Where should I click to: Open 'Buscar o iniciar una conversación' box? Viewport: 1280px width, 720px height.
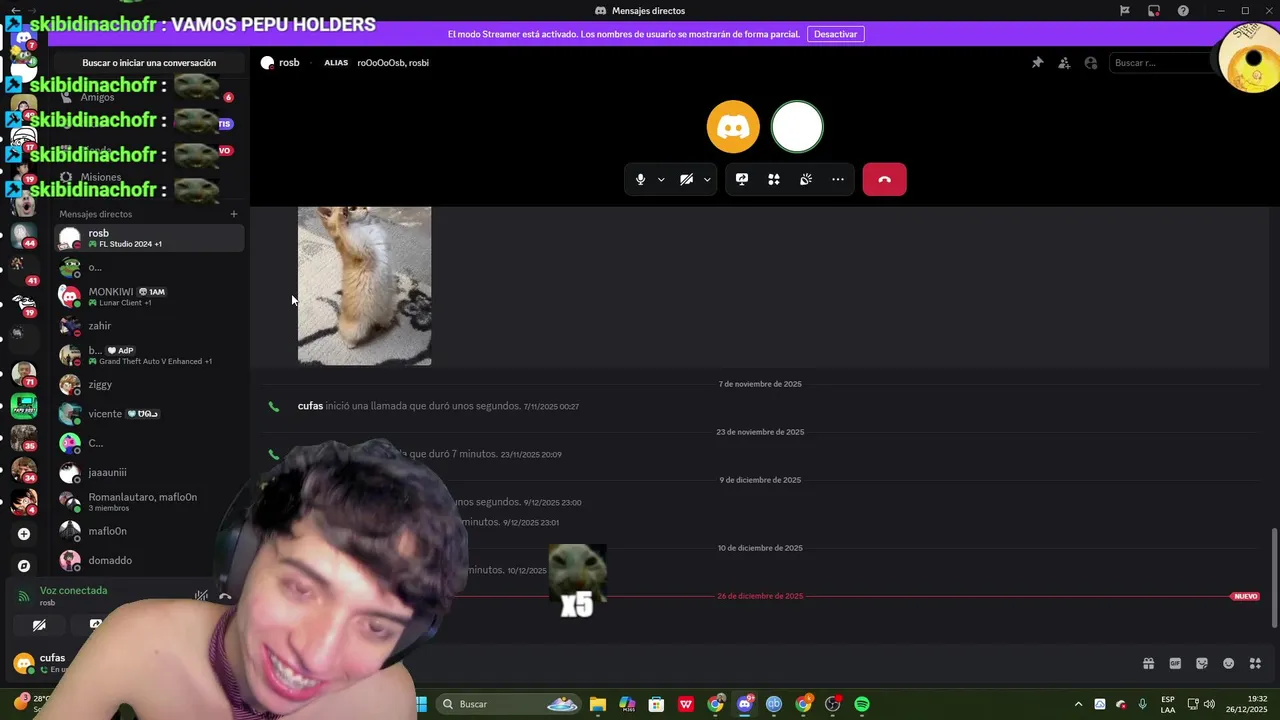[x=149, y=63]
